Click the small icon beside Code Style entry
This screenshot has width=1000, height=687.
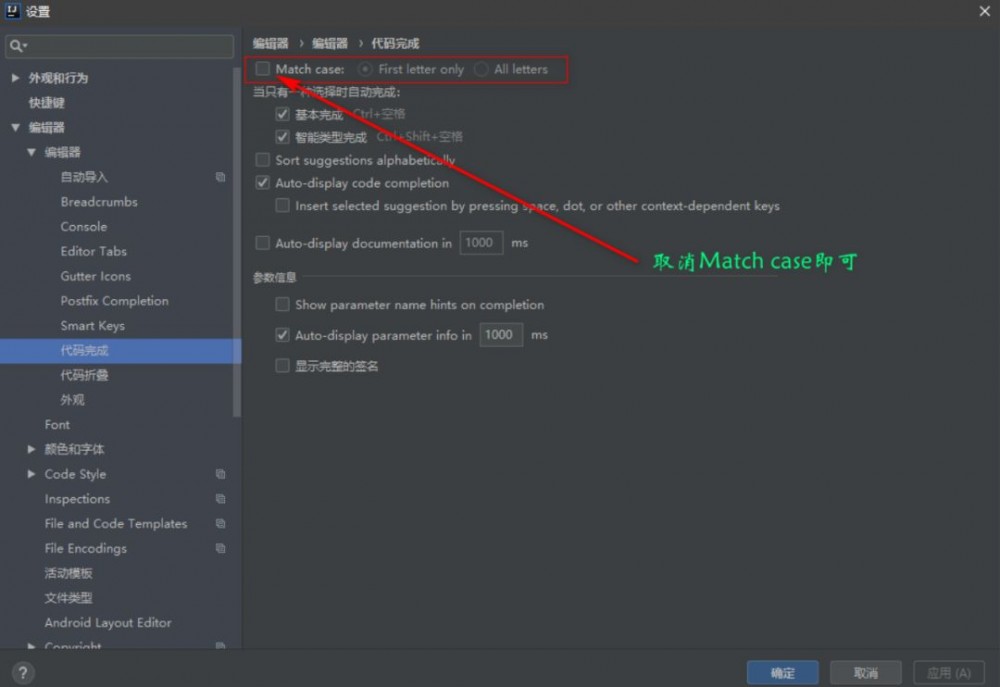point(221,474)
